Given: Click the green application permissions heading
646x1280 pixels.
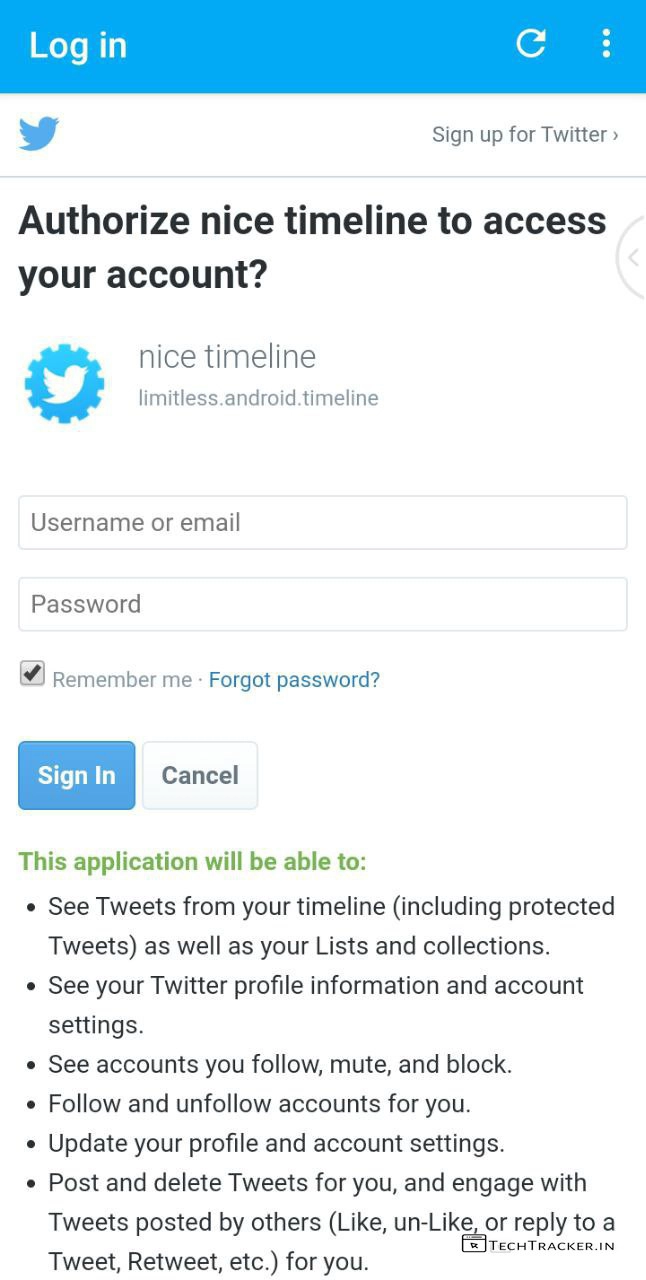Looking at the screenshot, I should pyautogui.click(x=192, y=861).
